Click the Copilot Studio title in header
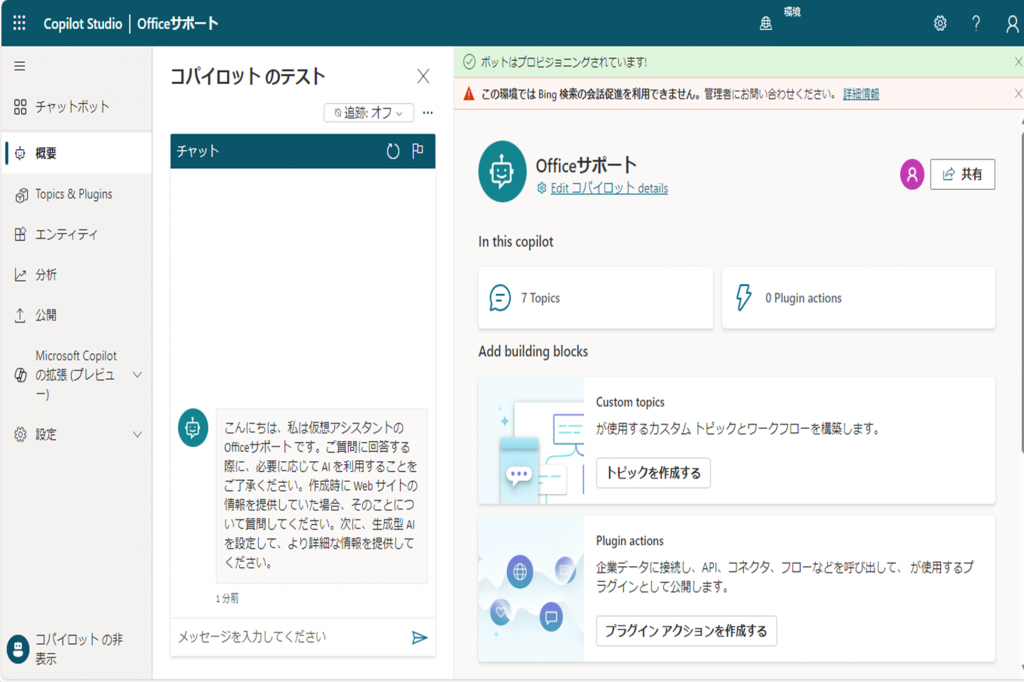The image size is (1024, 682). 83,24
